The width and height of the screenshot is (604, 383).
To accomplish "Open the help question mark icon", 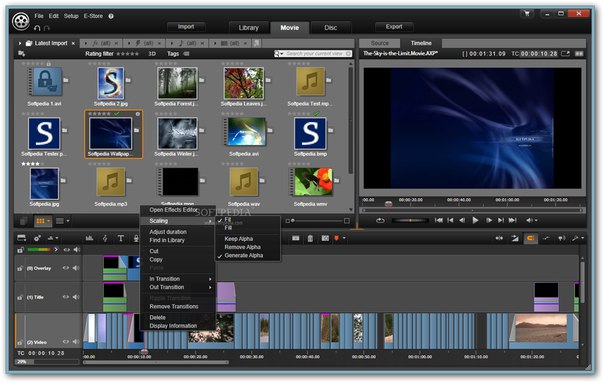I will click(111, 16).
